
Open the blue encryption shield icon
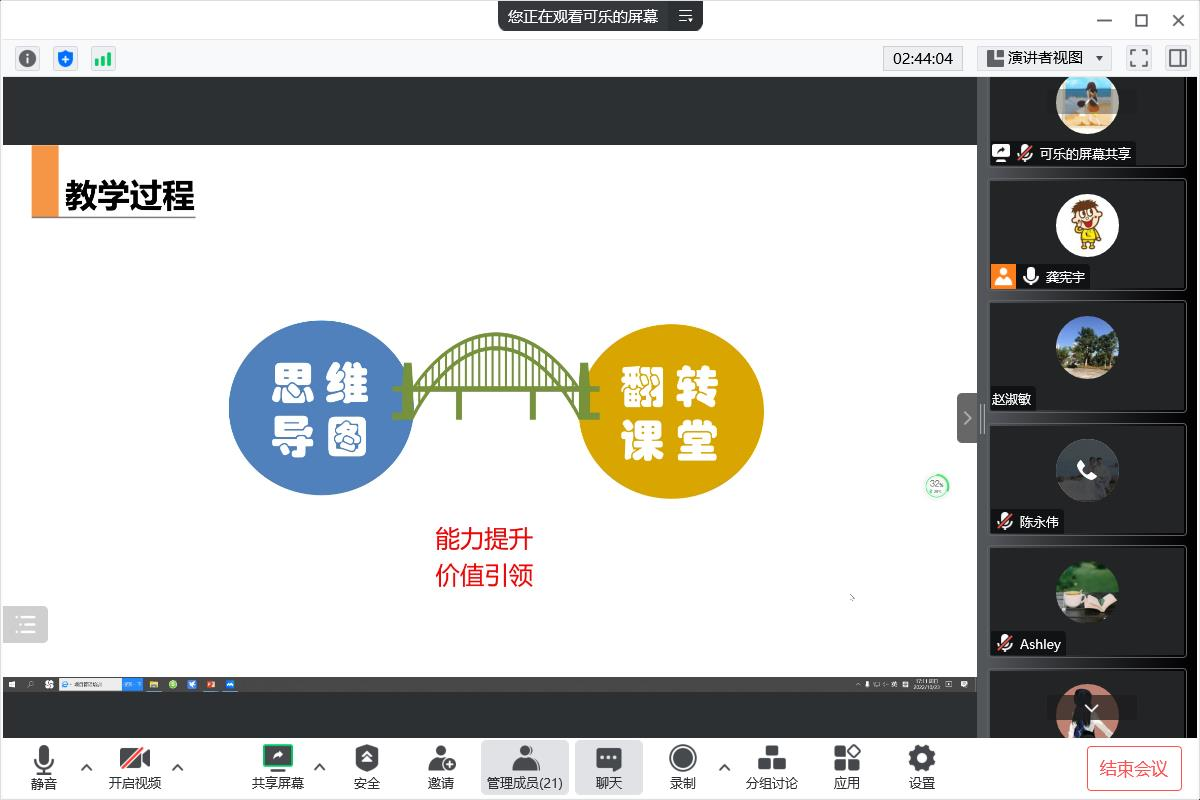point(65,58)
